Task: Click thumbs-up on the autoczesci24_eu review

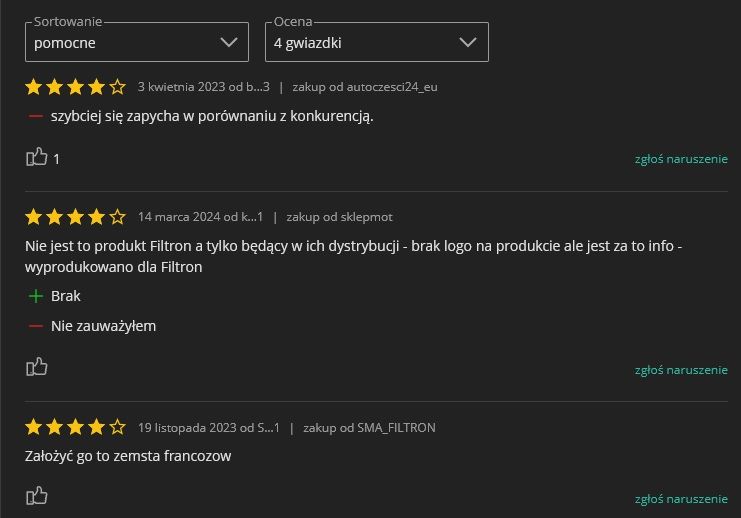Action: (36, 157)
